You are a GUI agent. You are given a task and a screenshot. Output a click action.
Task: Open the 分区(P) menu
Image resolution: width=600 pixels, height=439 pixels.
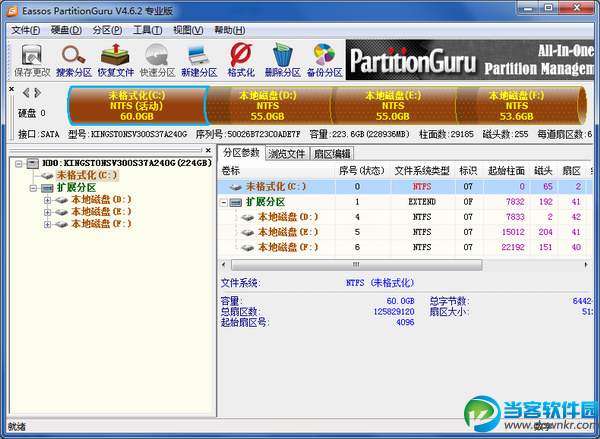107,30
